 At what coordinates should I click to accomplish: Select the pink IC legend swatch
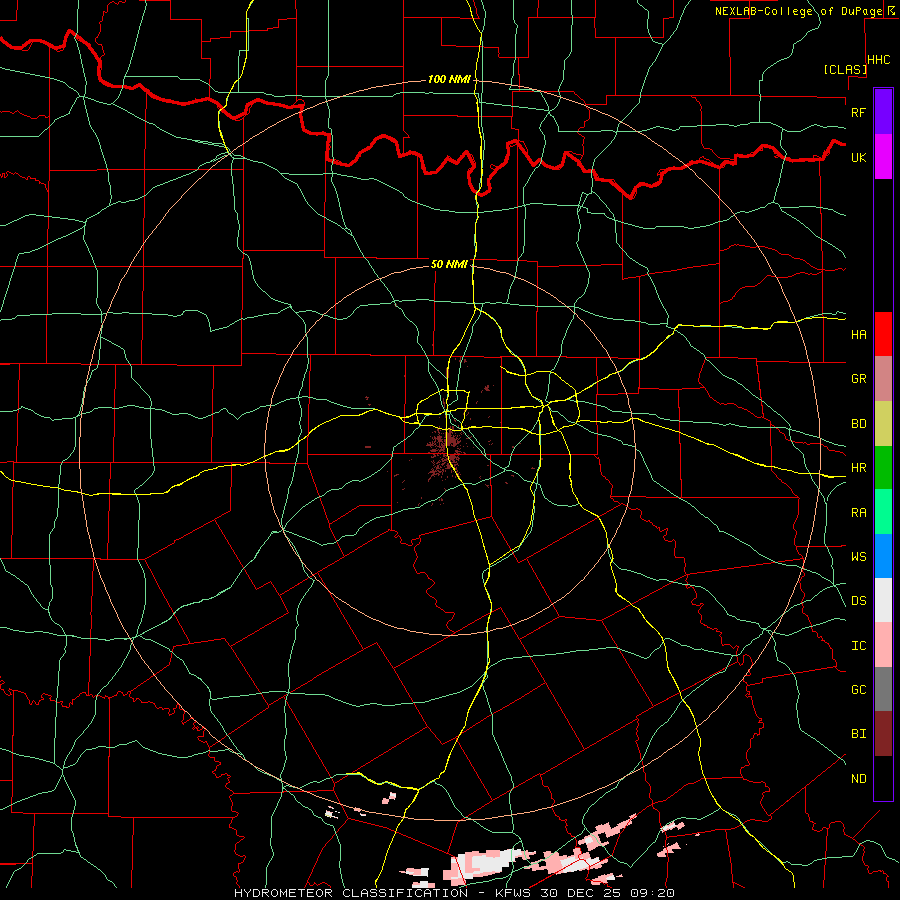click(x=883, y=645)
